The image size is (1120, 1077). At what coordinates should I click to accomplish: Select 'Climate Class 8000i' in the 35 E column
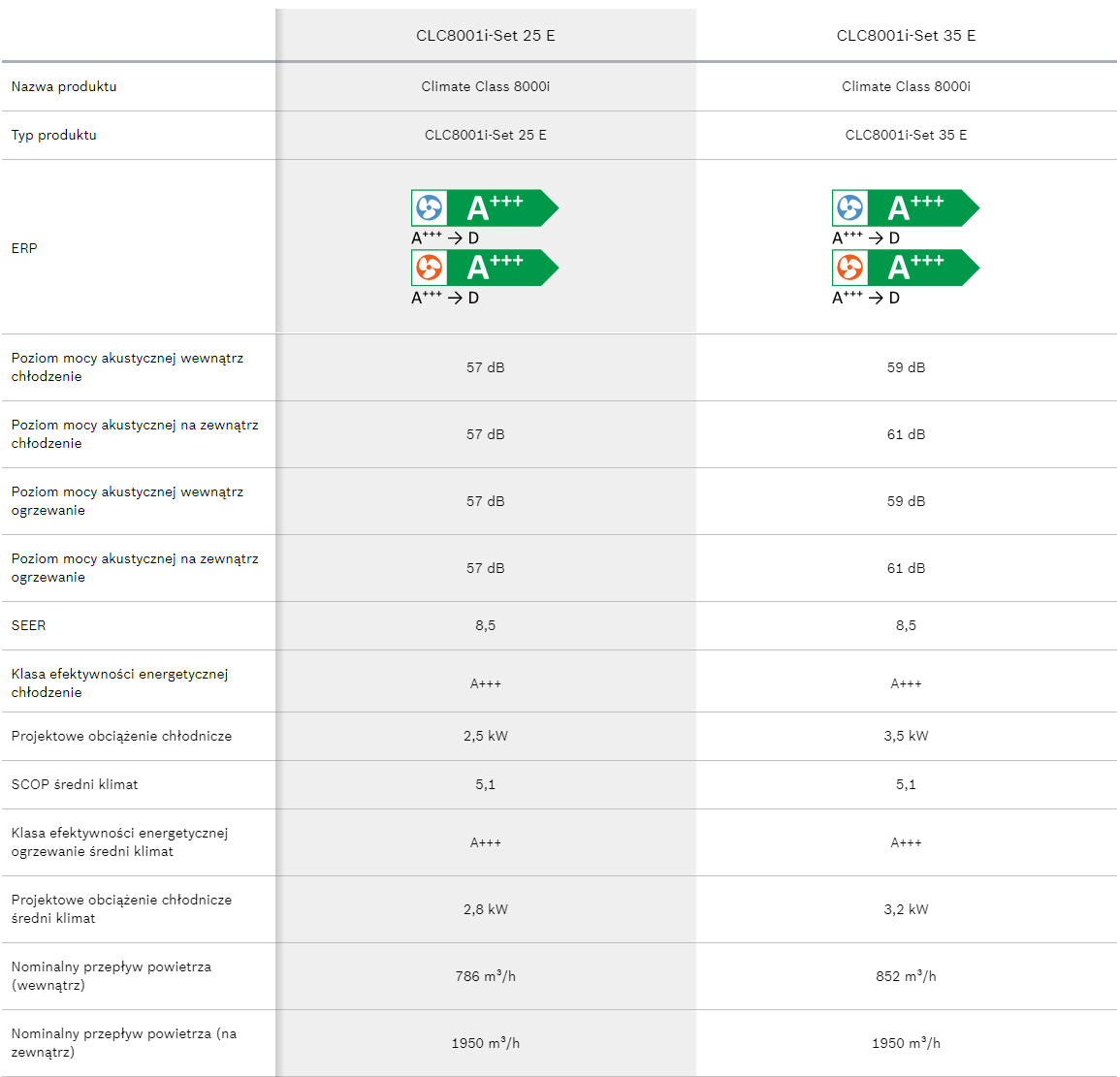[907, 86]
